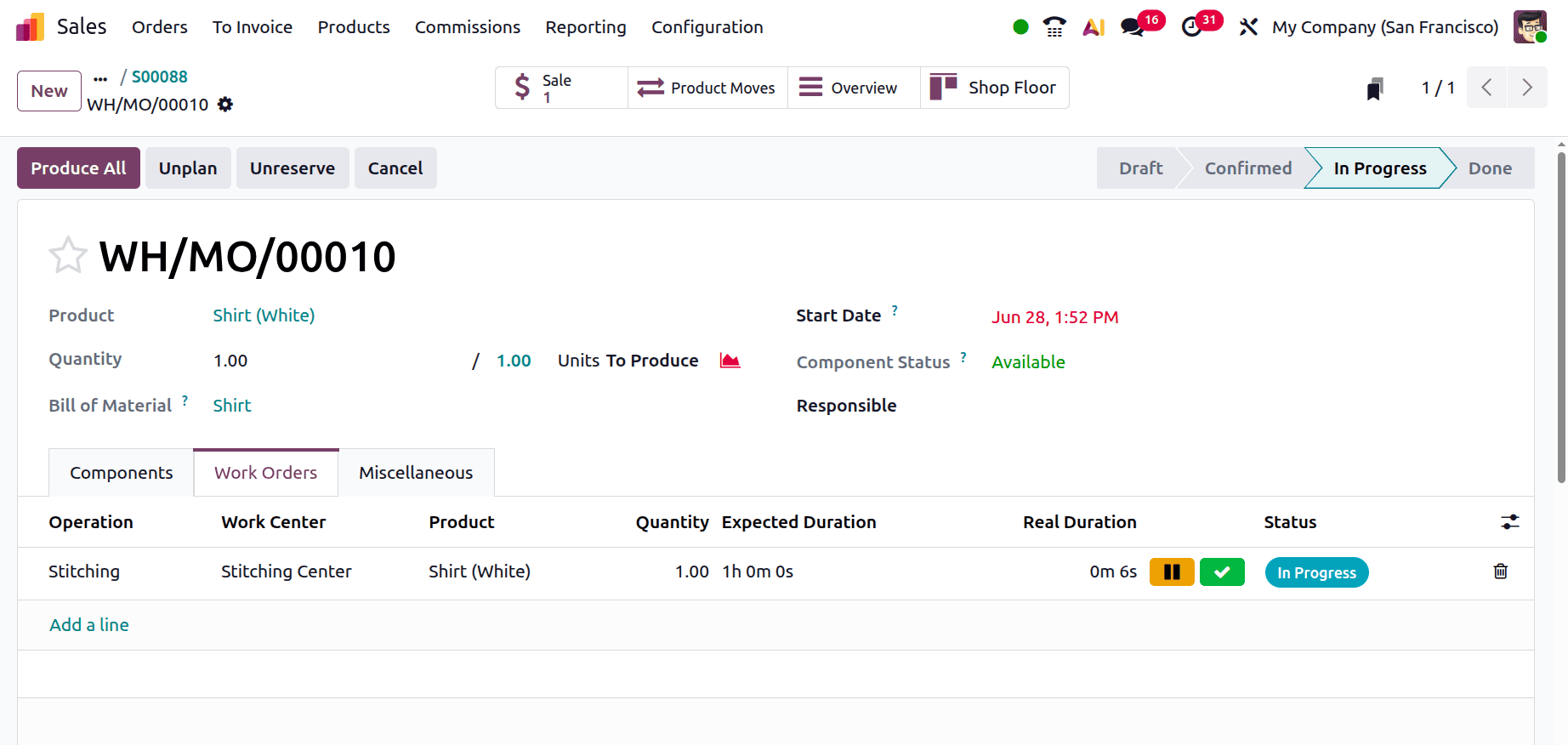Open the Sales app home icon

click(x=30, y=27)
